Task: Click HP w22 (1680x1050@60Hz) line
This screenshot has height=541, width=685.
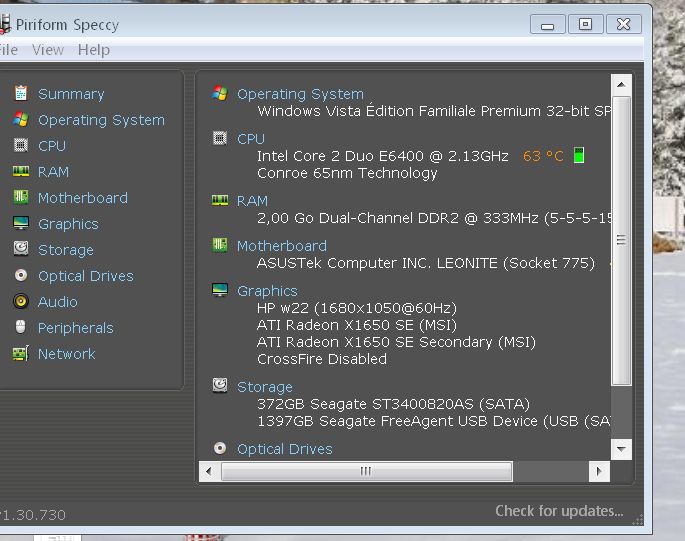Action: pos(357,308)
